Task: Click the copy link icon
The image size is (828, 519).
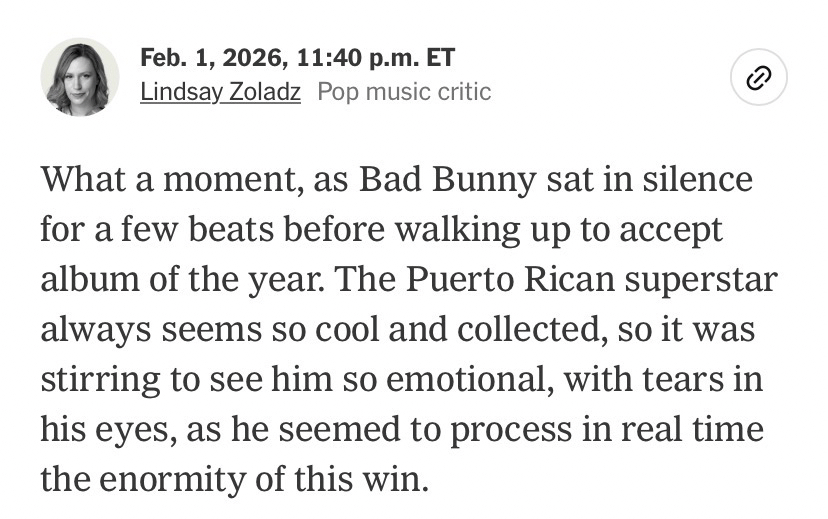Action: [x=758, y=77]
